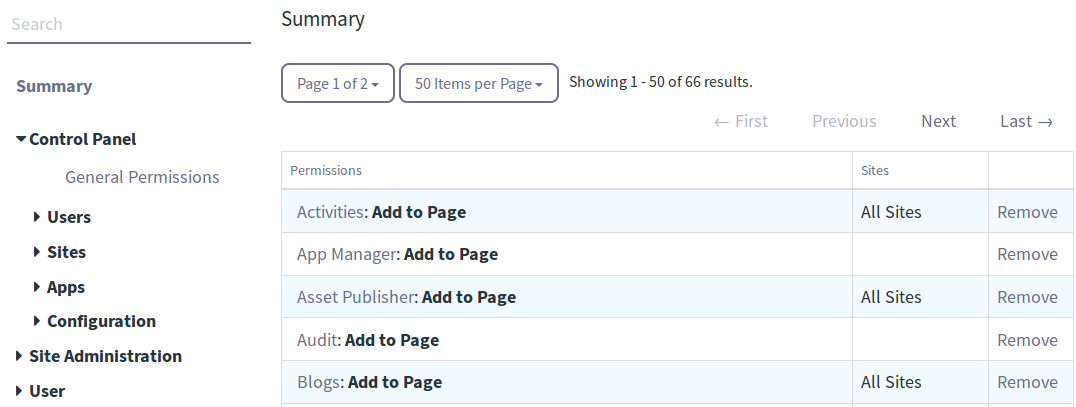Click the Summary page heading

(323, 19)
